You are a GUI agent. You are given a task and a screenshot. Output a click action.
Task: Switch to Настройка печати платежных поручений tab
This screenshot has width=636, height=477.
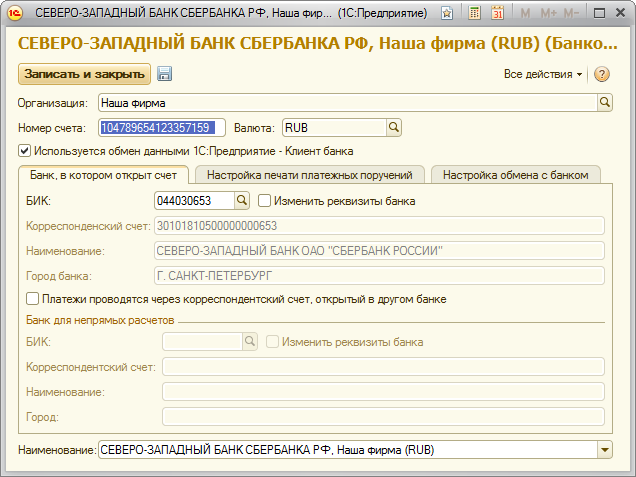[309, 175]
